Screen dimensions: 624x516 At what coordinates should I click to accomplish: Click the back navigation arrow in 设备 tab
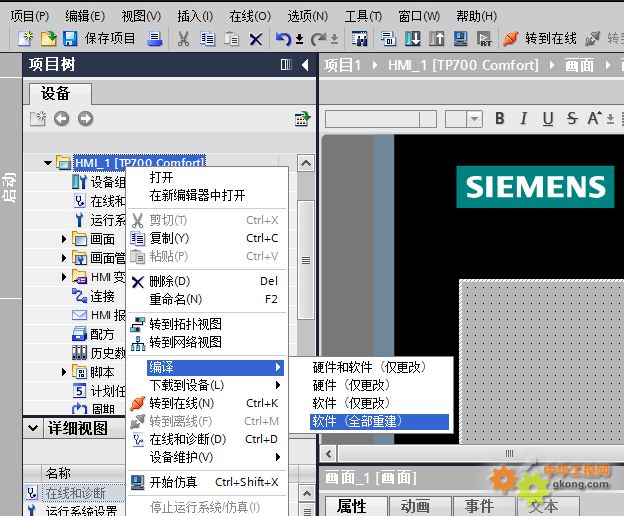[x=61, y=119]
